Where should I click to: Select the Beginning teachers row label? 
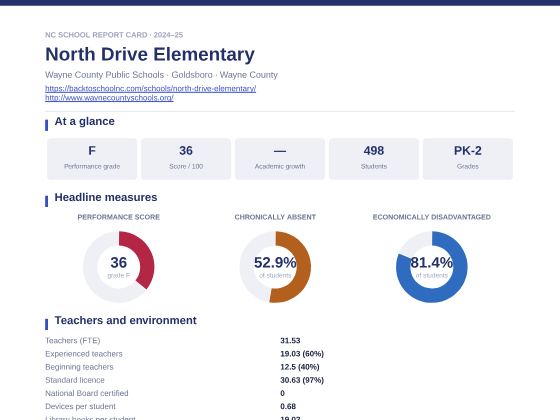[79, 367]
